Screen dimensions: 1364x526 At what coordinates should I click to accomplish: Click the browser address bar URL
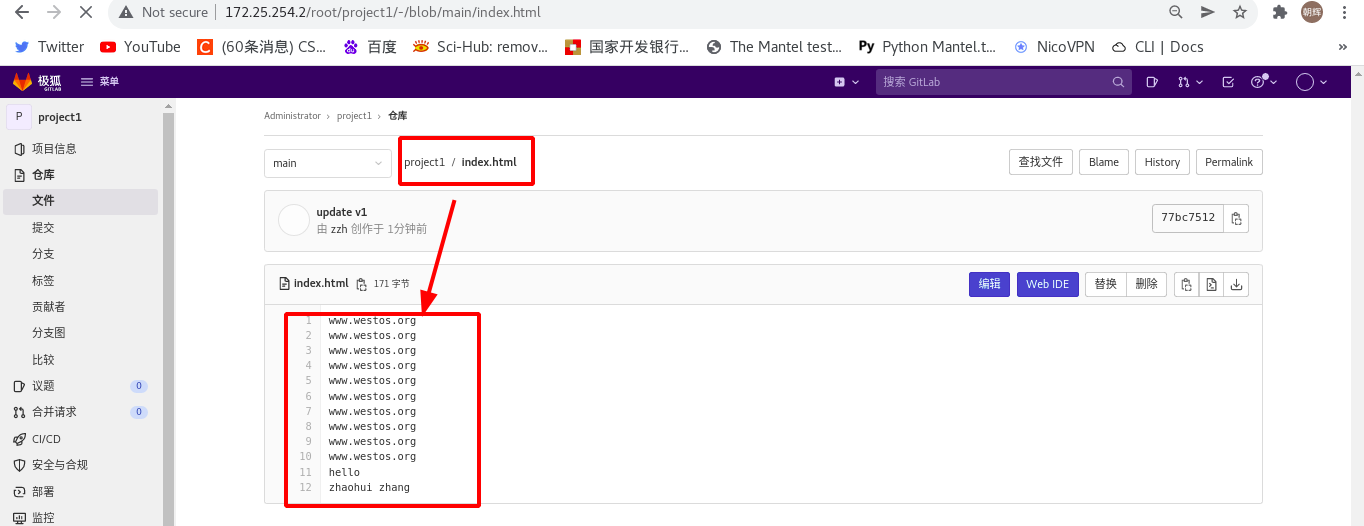pos(382,12)
